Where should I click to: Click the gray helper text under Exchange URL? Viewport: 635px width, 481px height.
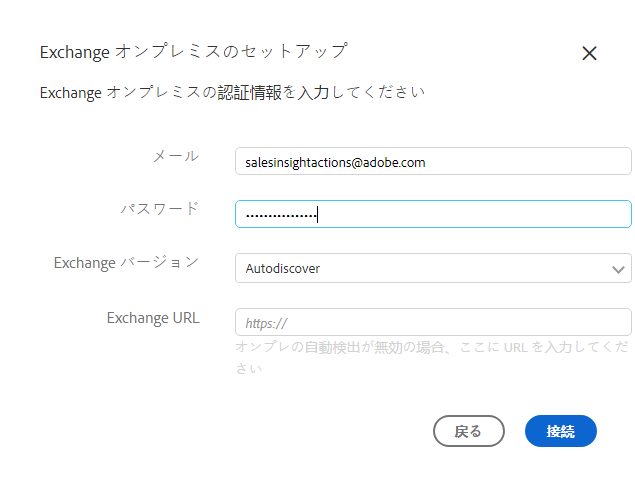coord(432,357)
